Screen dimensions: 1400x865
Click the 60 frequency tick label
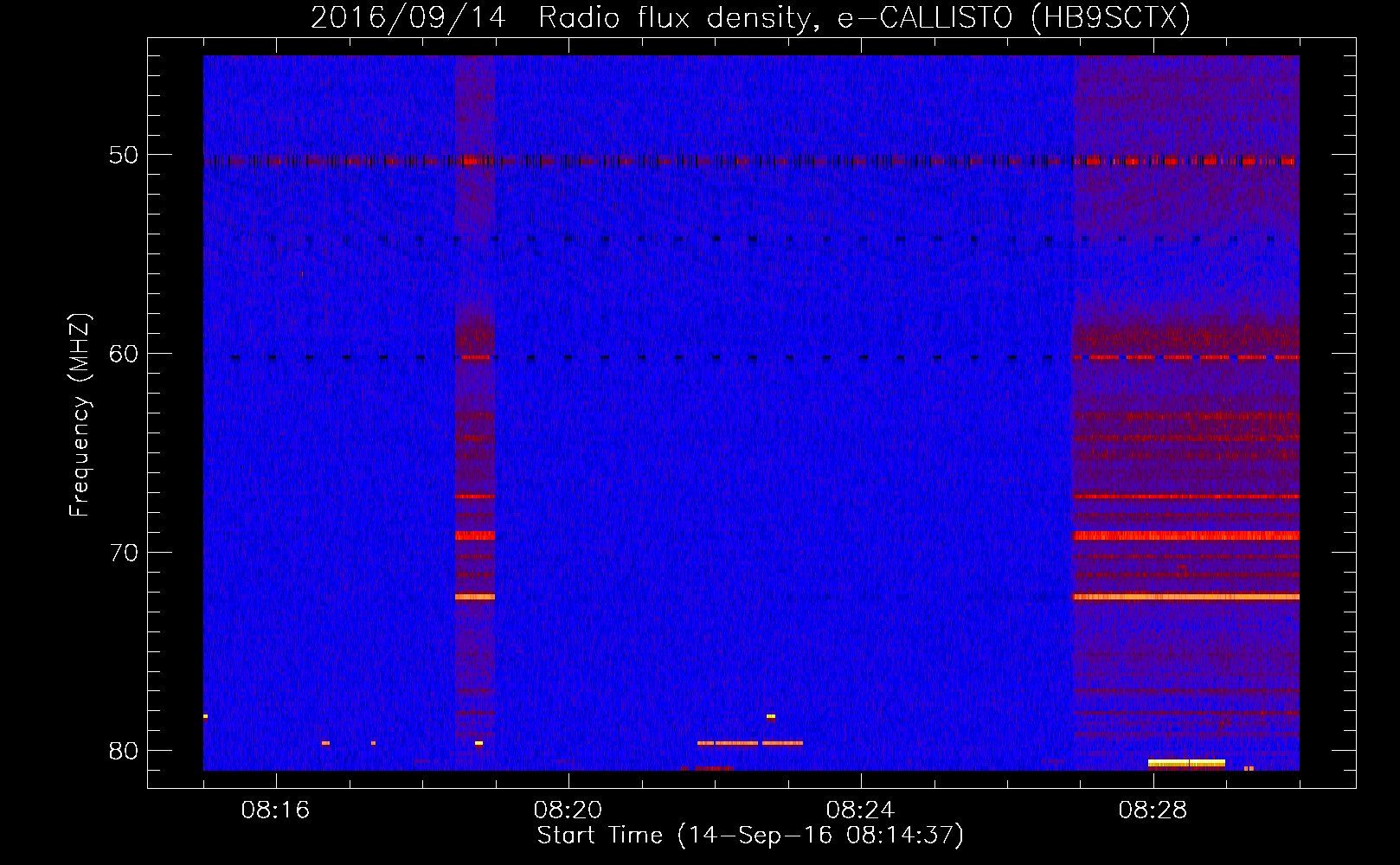[x=124, y=353]
